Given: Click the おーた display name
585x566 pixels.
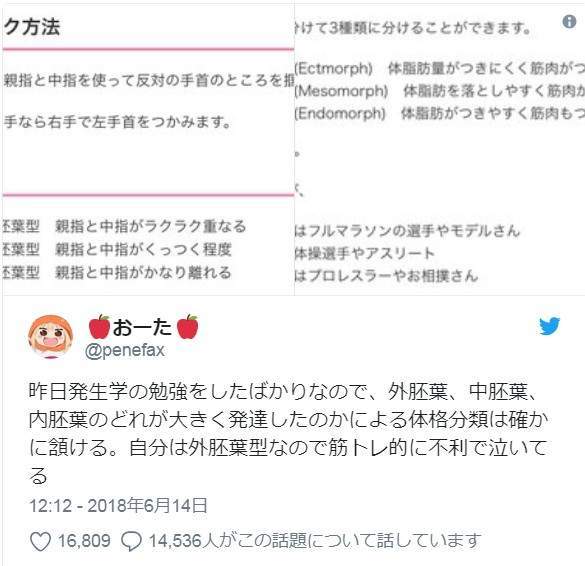Looking at the screenshot, I should click(143, 327).
